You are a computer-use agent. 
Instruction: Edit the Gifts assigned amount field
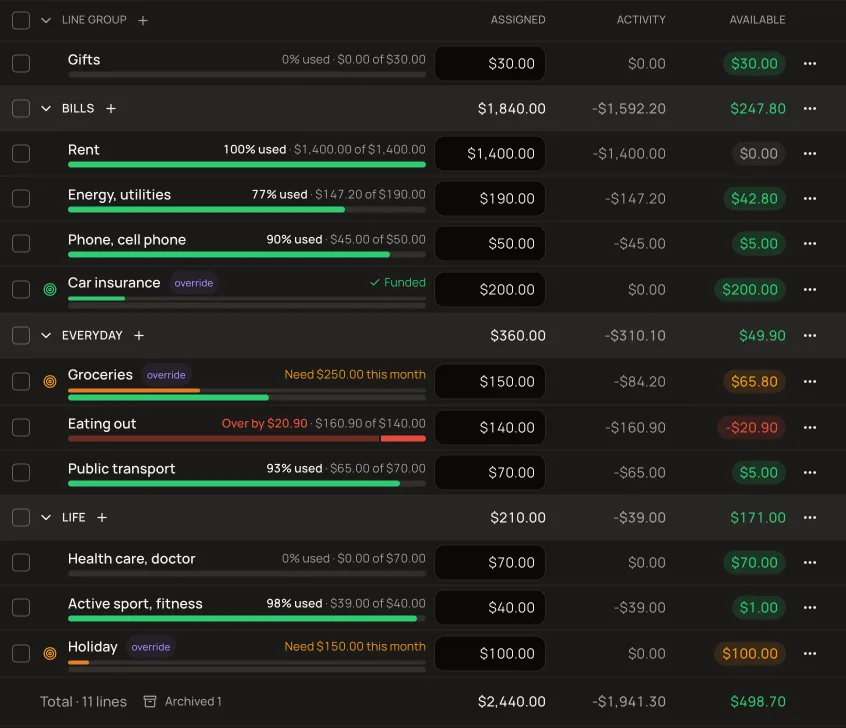[490, 64]
